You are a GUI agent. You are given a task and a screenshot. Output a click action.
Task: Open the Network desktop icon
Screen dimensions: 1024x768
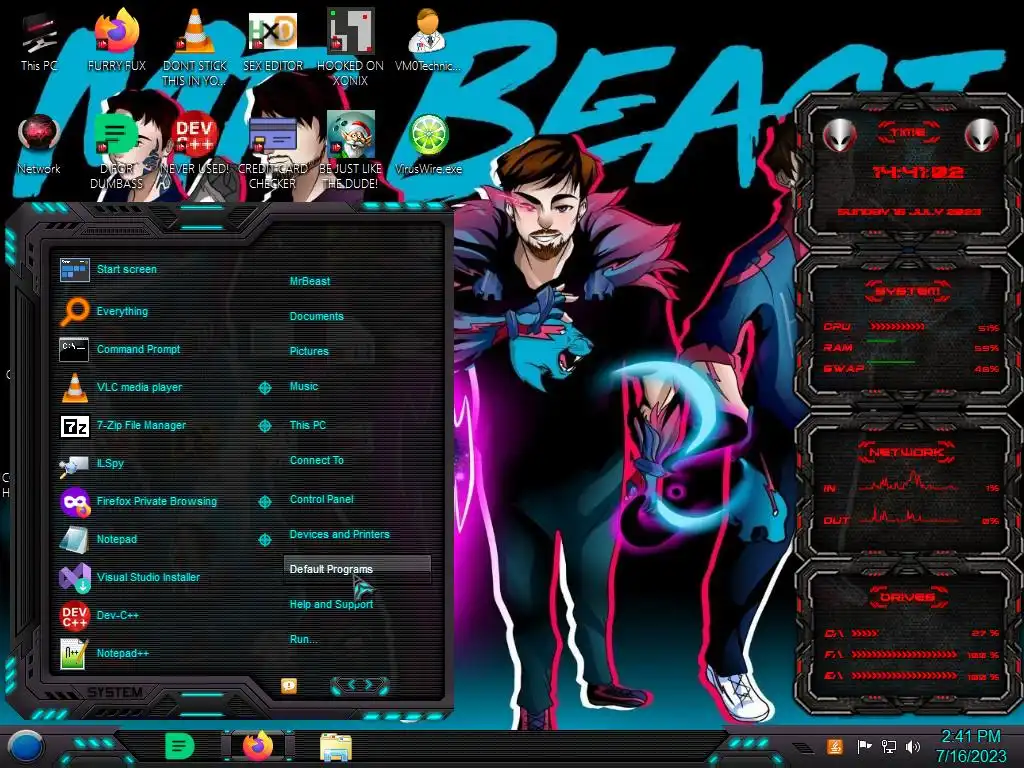click(39, 146)
